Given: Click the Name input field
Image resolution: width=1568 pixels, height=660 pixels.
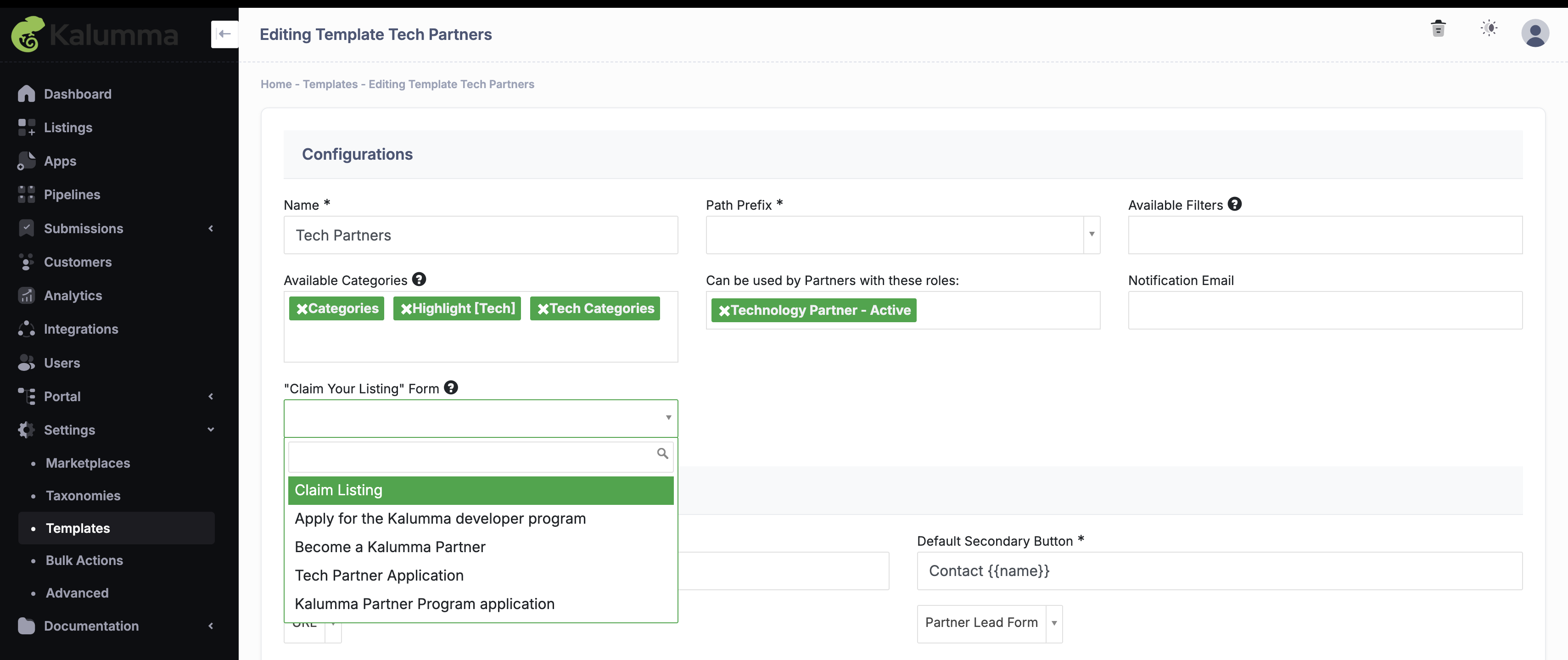Looking at the screenshot, I should point(481,235).
